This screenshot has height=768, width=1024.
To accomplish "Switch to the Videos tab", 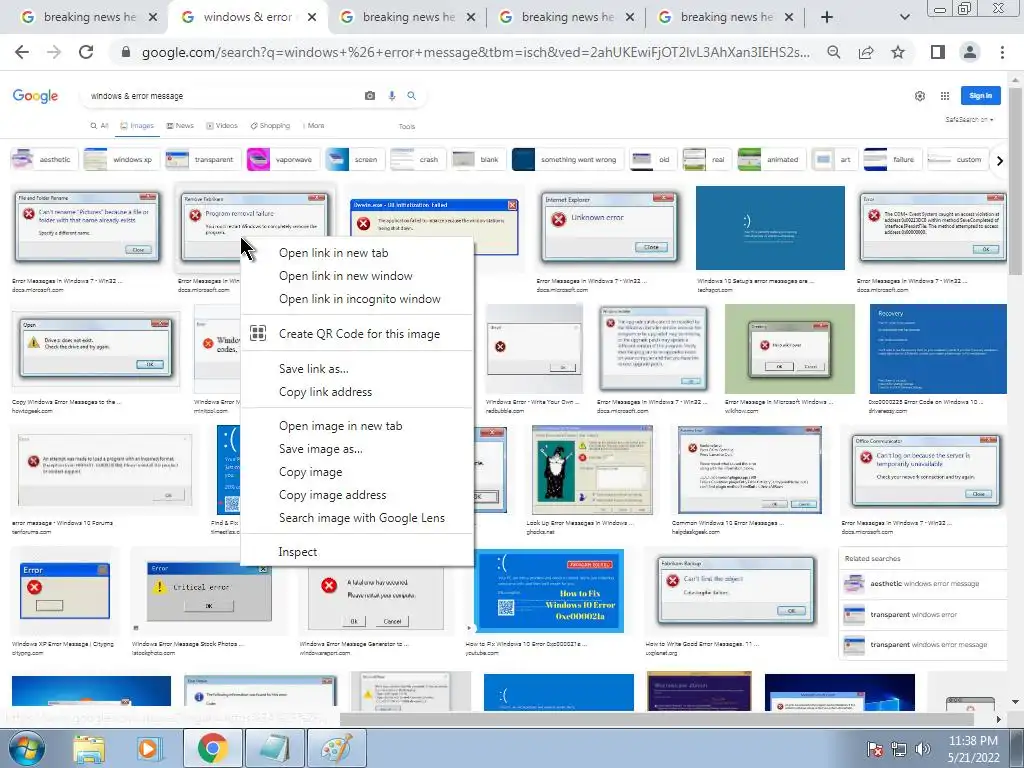I will click(222, 125).
